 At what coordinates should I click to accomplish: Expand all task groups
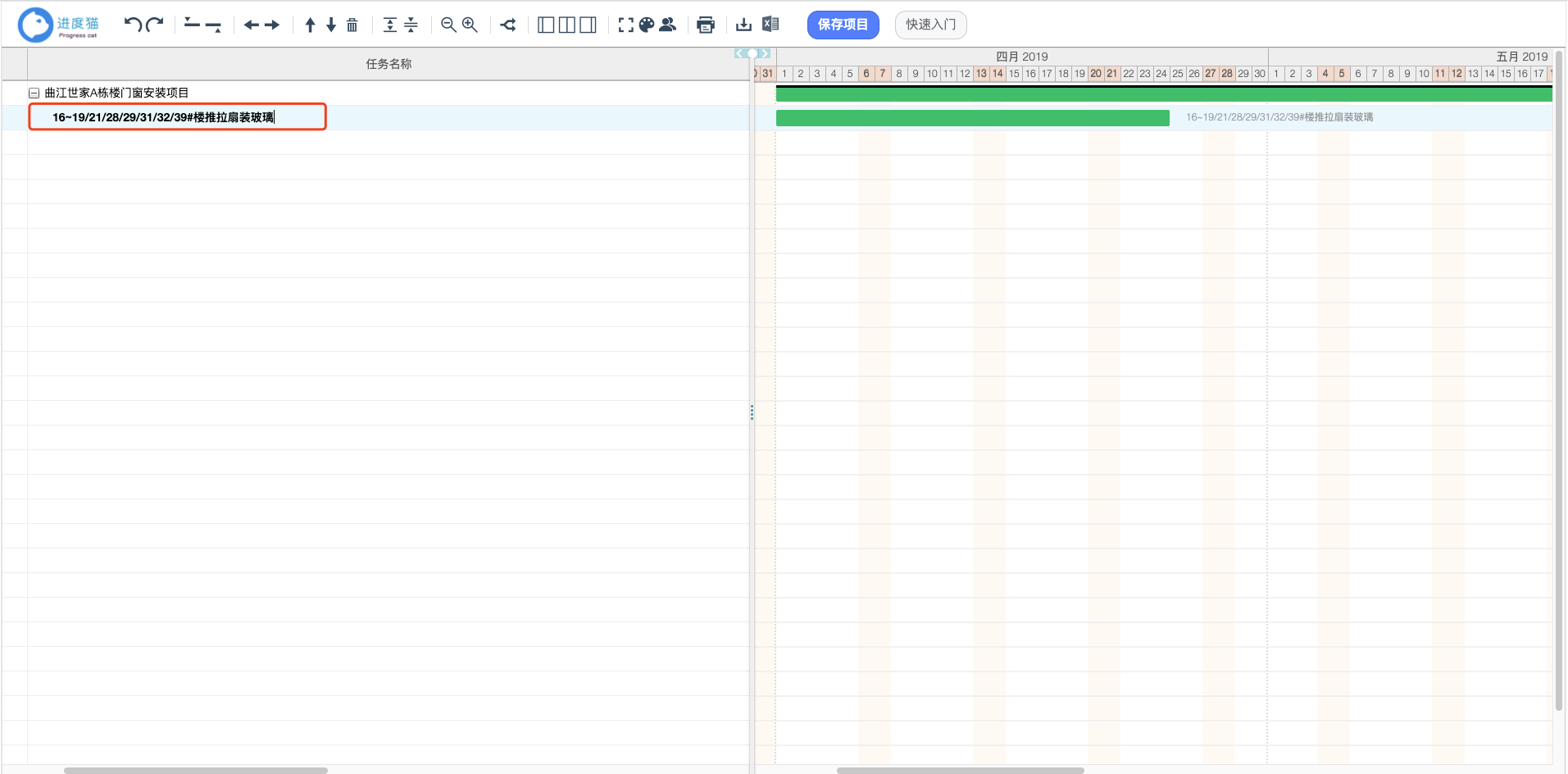390,25
